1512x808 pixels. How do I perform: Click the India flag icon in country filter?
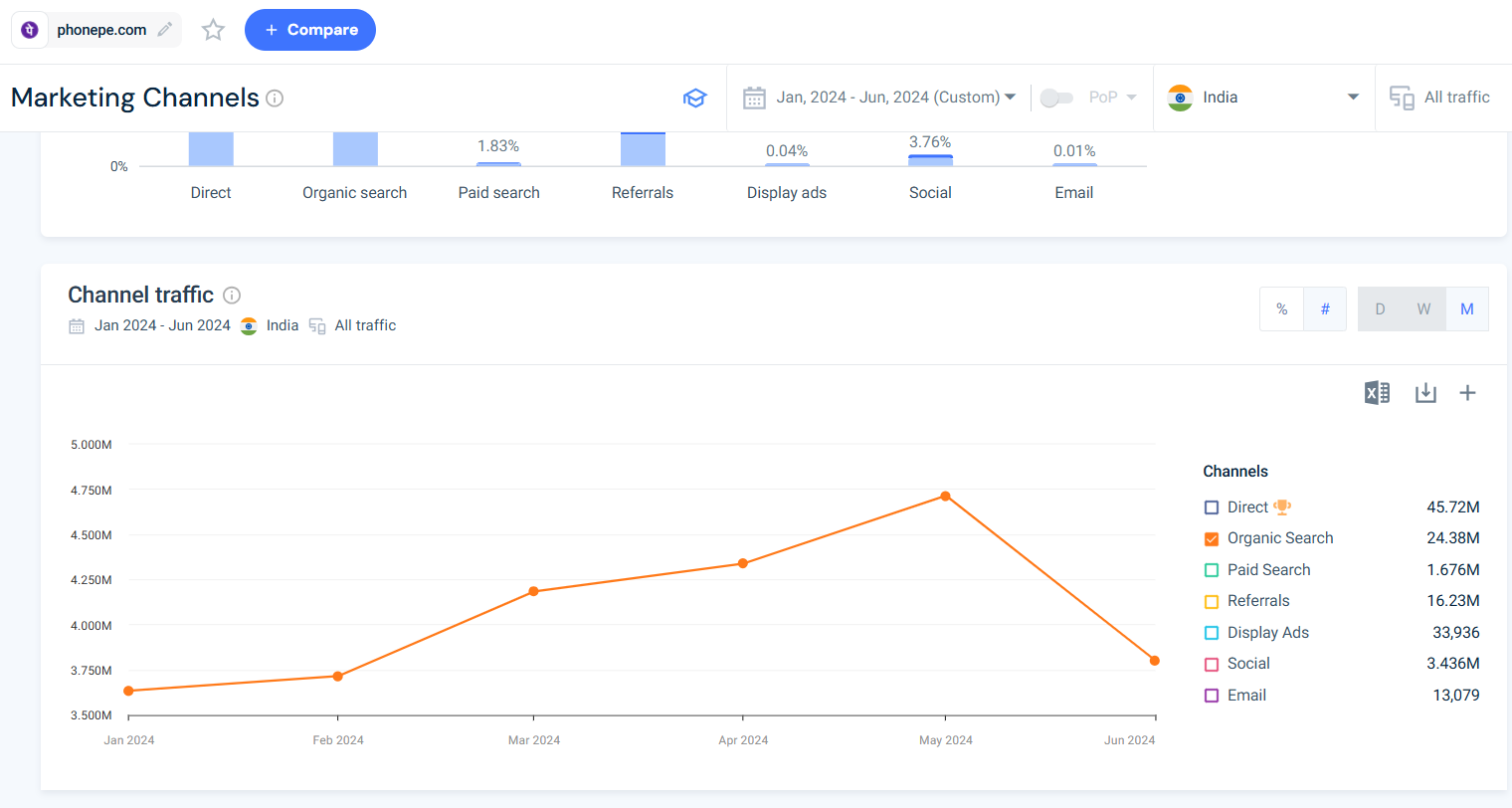click(x=1180, y=98)
